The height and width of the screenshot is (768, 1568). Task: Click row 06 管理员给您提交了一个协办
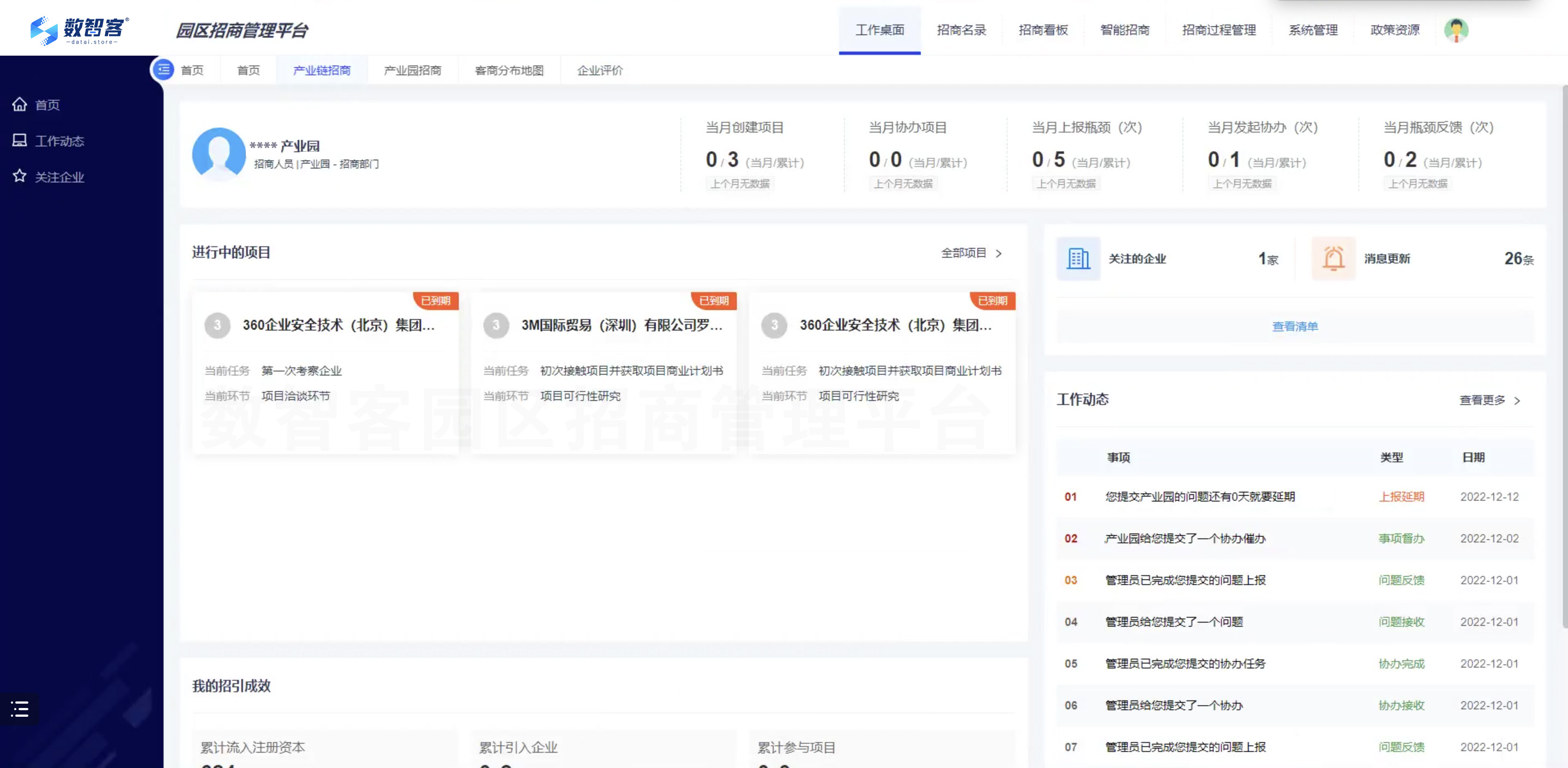[1295, 705]
